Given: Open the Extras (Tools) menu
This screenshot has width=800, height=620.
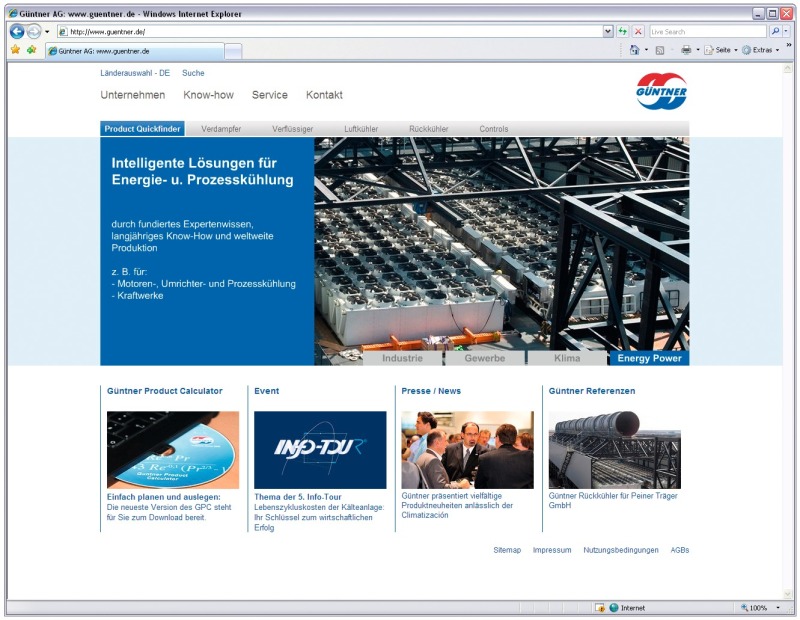Looking at the screenshot, I should coord(761,50).
